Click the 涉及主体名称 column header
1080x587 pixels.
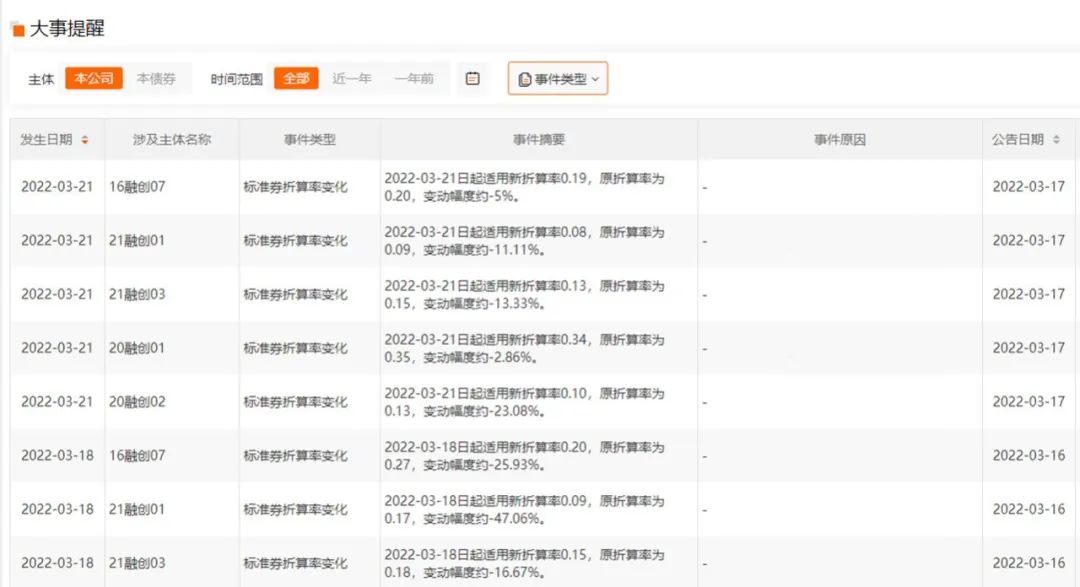pos(172,140)
